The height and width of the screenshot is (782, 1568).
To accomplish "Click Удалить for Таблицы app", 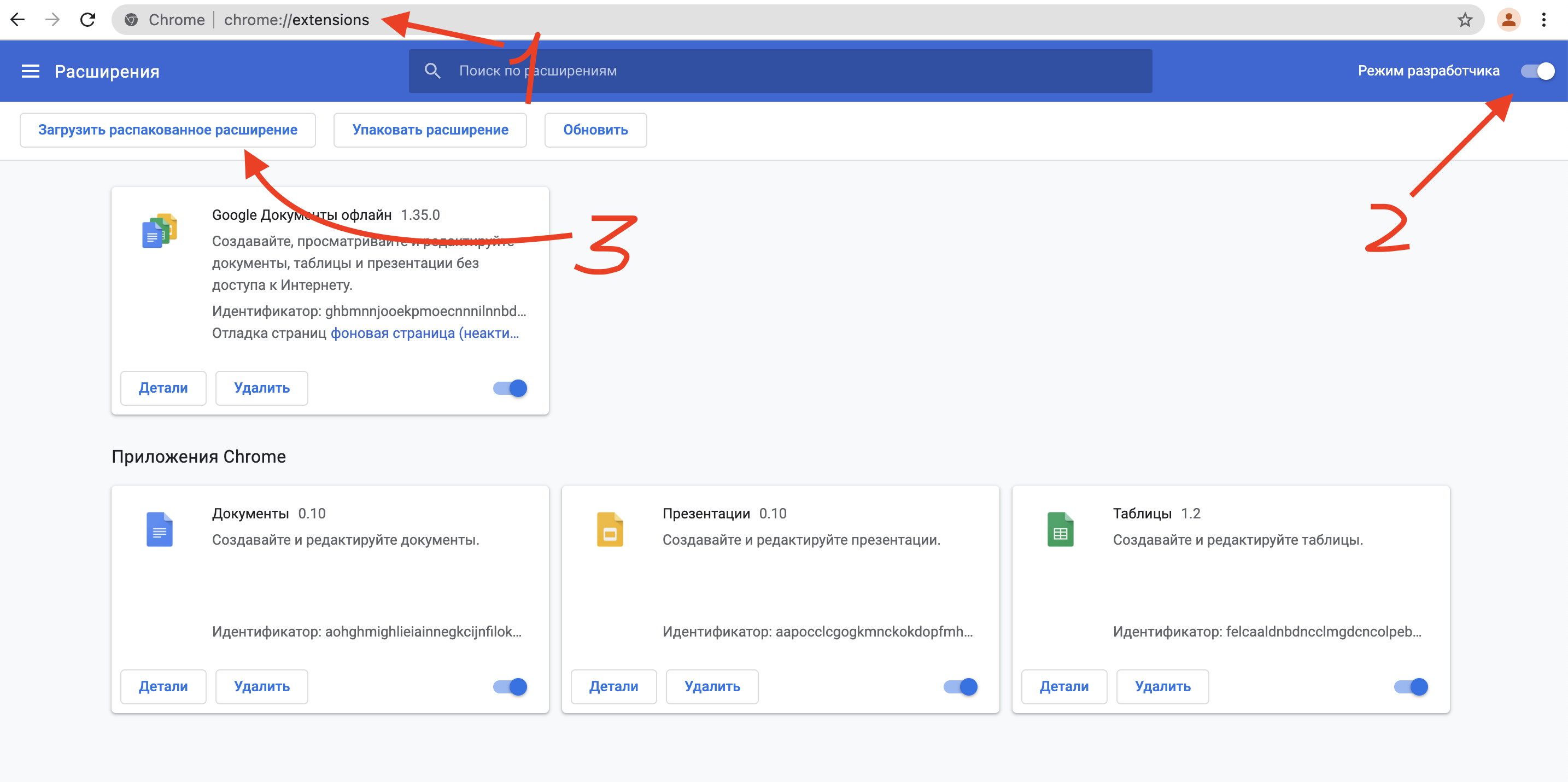I will tap(1163, 686).
